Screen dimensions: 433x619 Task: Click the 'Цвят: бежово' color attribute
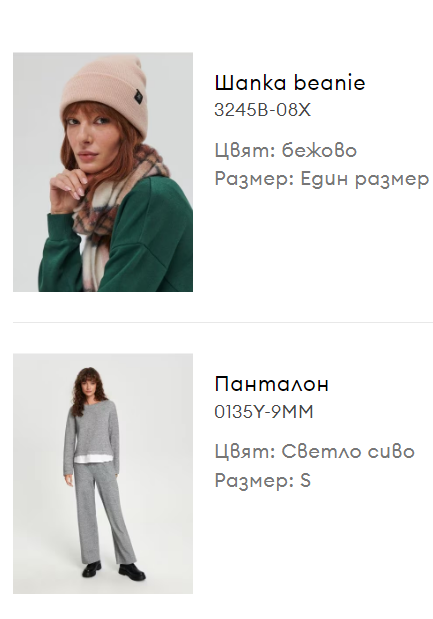click(x=286, y=150)
